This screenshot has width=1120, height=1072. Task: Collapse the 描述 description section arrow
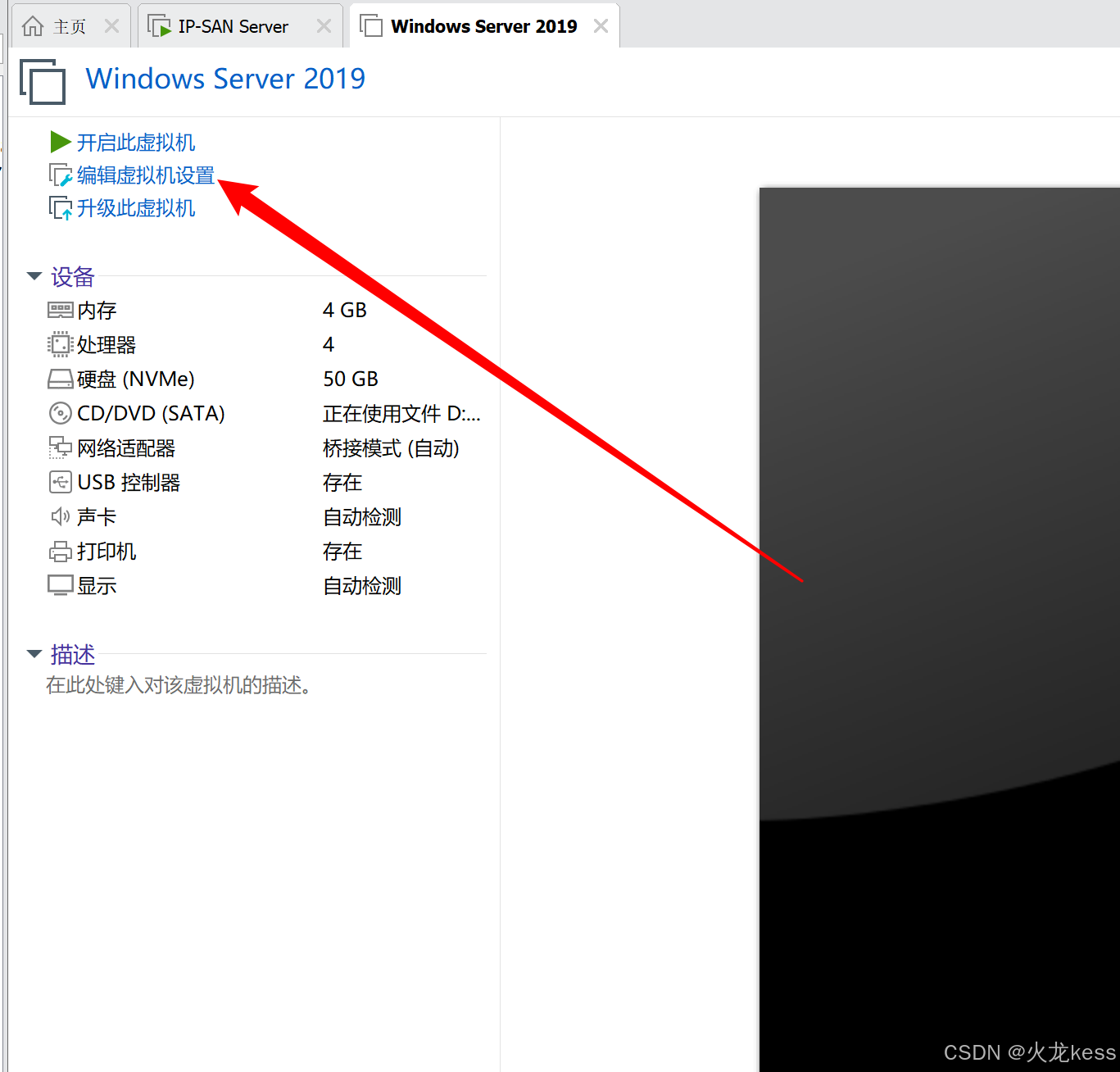click(34, 654)
